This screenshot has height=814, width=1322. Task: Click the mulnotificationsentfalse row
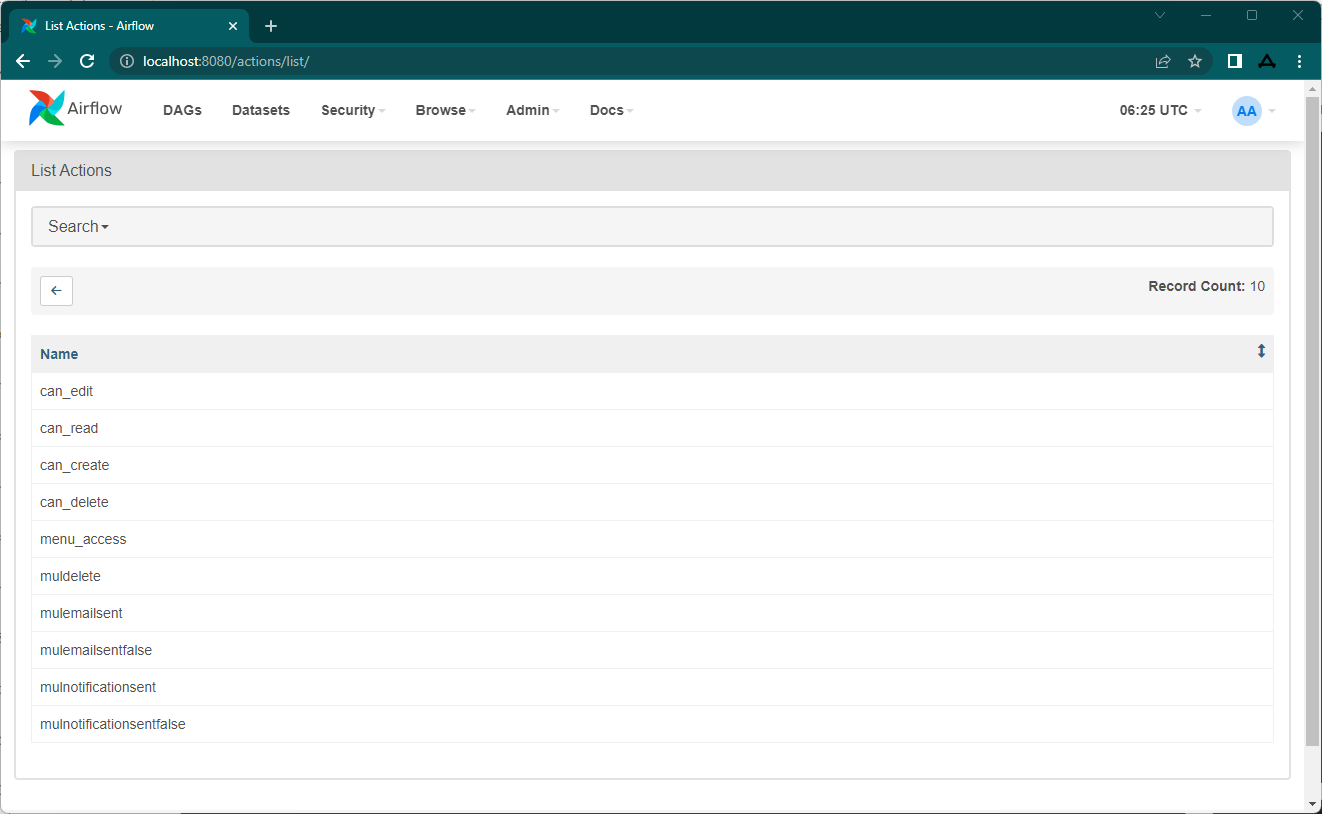(x=652, y=724)
